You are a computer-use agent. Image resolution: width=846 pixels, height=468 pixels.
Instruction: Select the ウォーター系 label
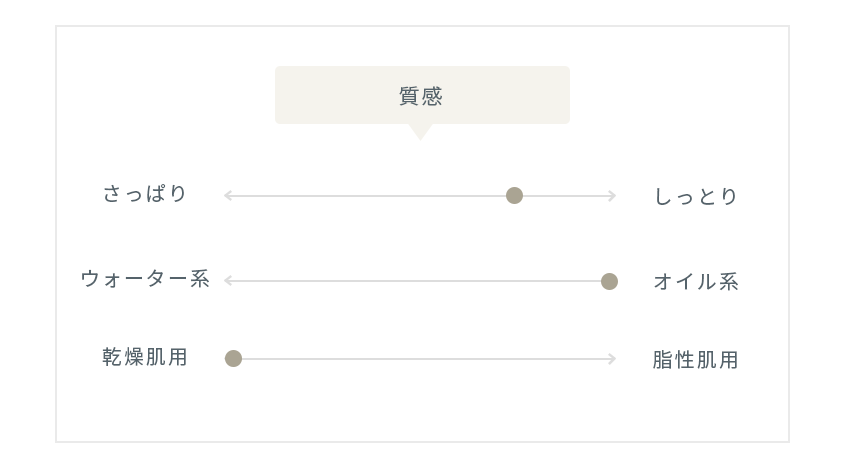point(145,279)
